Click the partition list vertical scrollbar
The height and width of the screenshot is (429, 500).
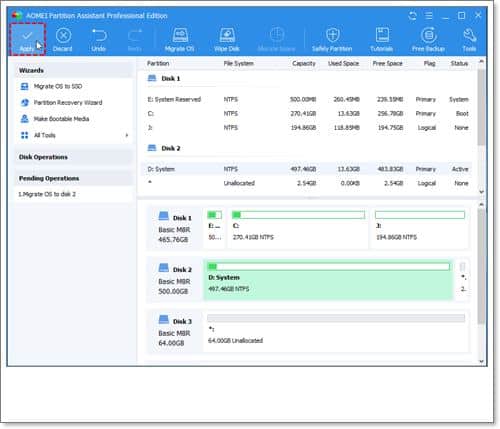[481, 107]
